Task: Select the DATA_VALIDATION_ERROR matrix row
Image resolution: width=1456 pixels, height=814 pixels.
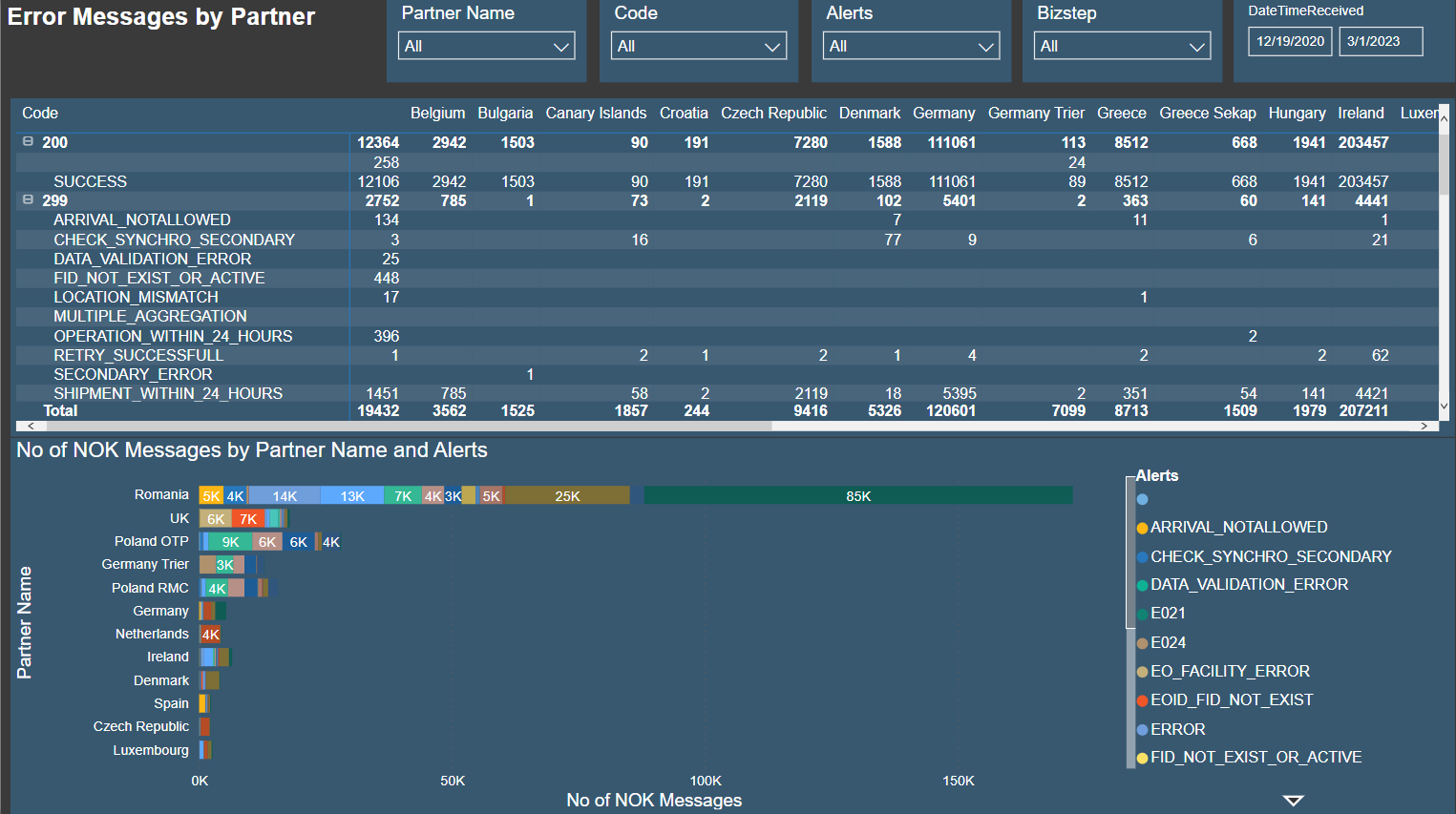Action: click(727, 259)
